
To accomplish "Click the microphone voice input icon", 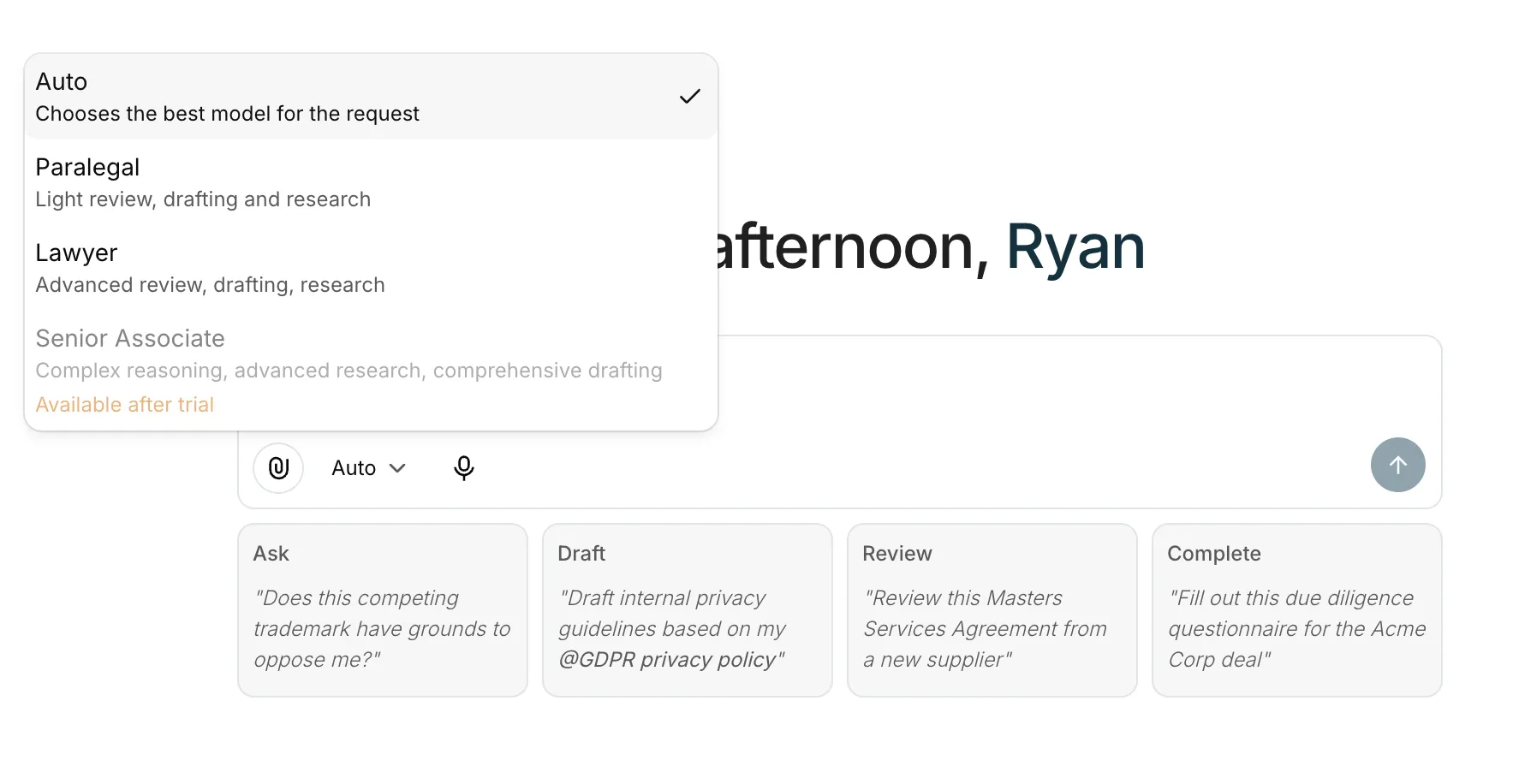I will tap(463, 467).
